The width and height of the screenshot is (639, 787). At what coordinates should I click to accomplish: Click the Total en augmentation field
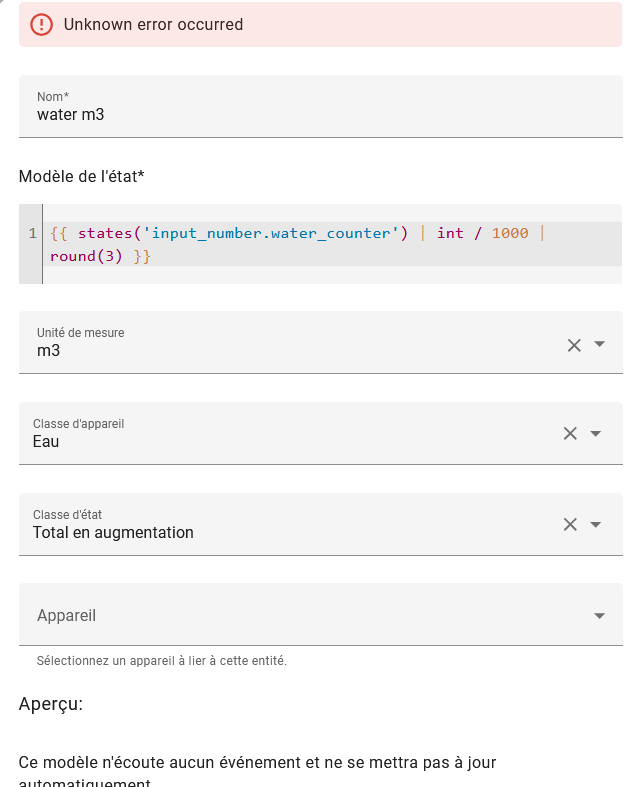tap(289, 524)
